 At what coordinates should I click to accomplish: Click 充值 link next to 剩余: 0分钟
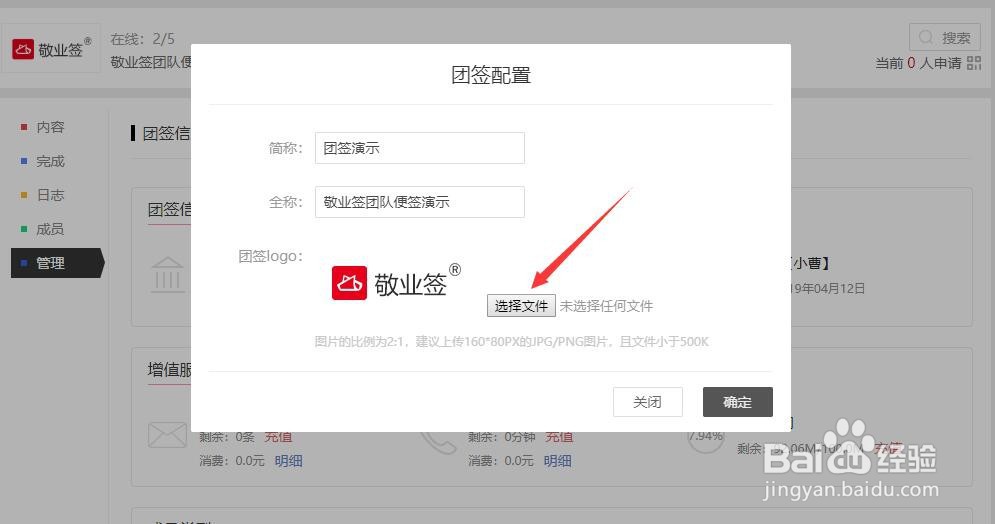coord(558,437)
